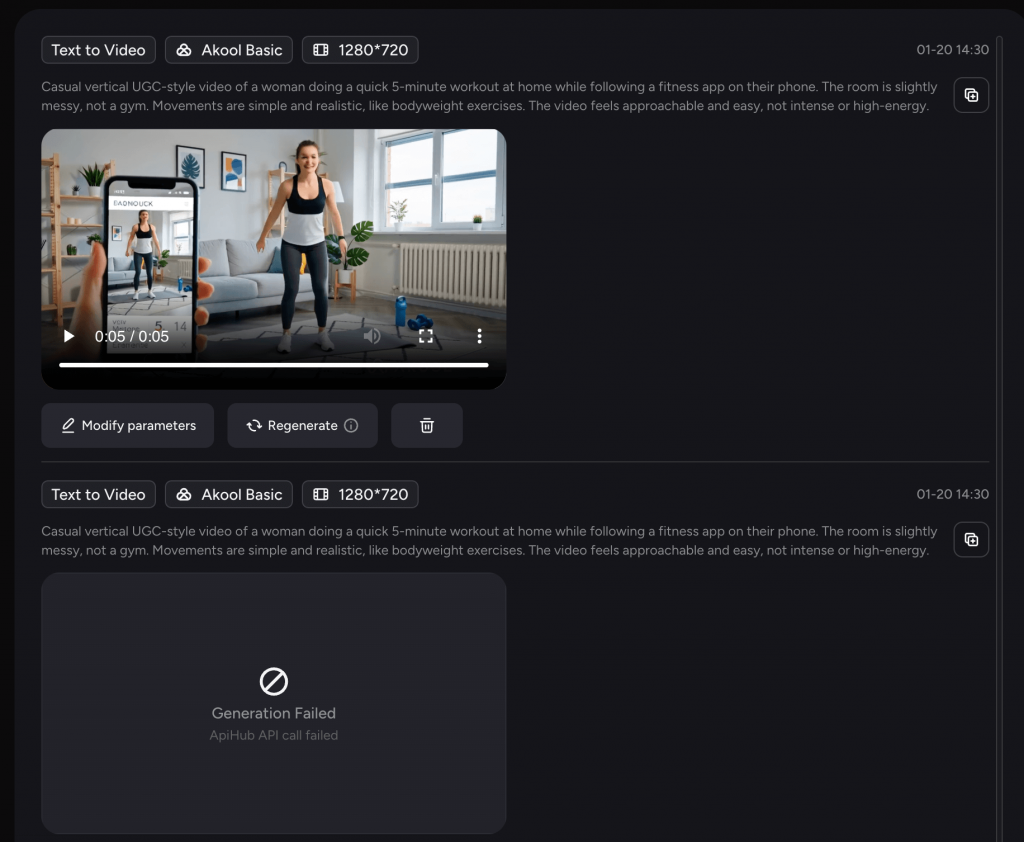Click the video progress bar
1024x842 pixels.
(x=273, y=363)
